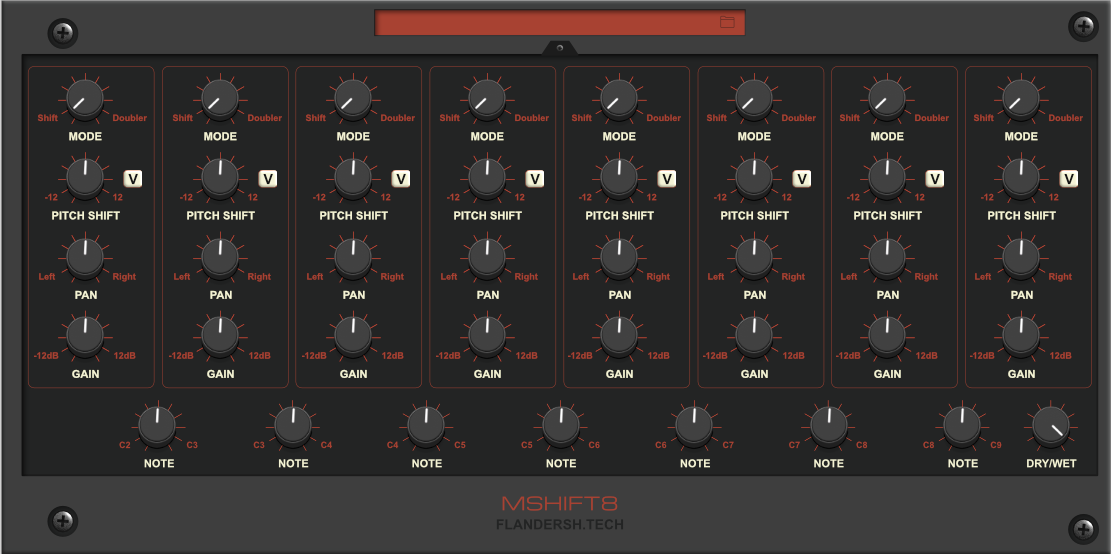Click the NOTE knob ranging C7 to C8

(x=828, y=426)
